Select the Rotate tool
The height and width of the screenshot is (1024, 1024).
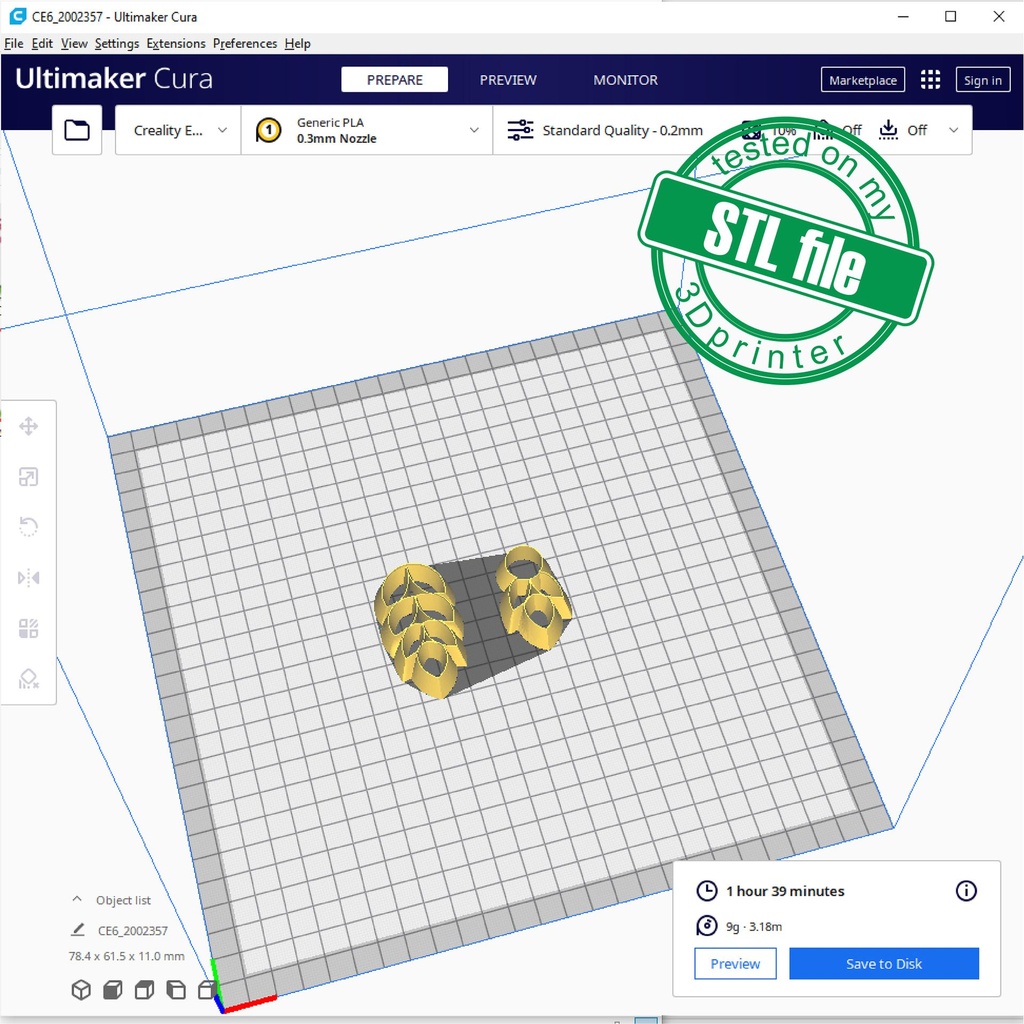coord(28,527)
